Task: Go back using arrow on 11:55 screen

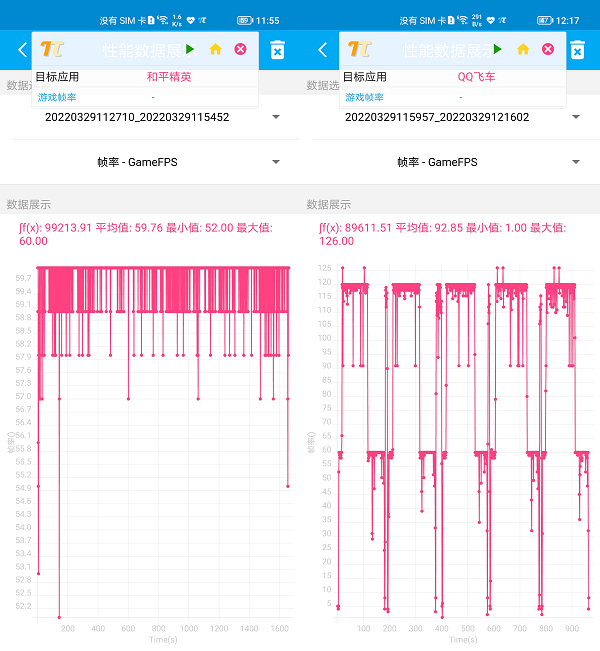Action: (22, 50)
